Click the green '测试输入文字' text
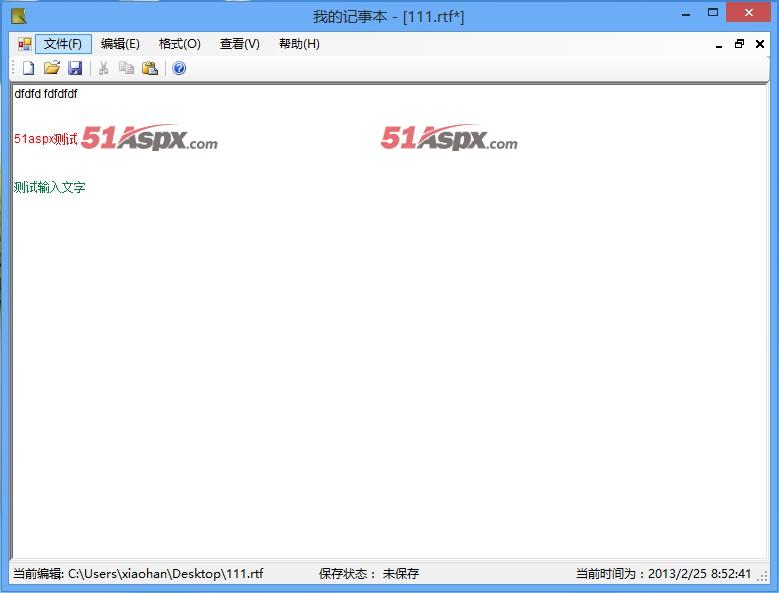Viewport: 779px width, 593px height. [50, 187]
